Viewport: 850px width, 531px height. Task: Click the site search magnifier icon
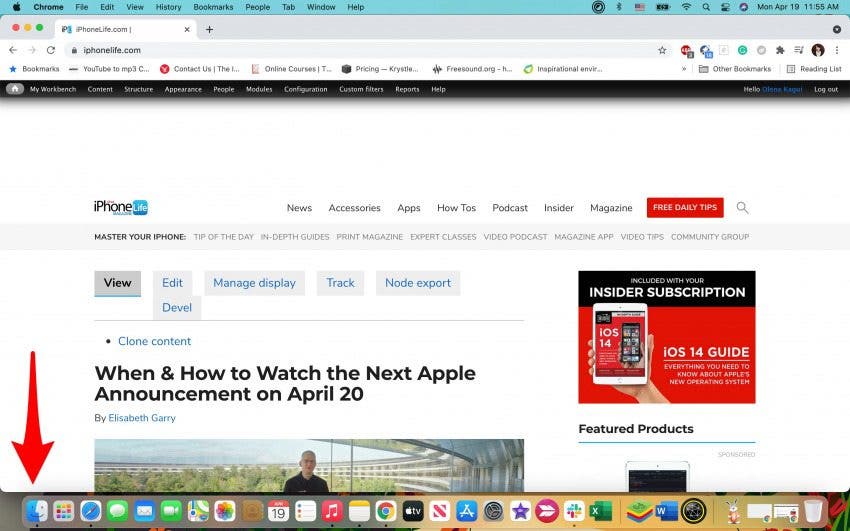[x=742, y=208]
